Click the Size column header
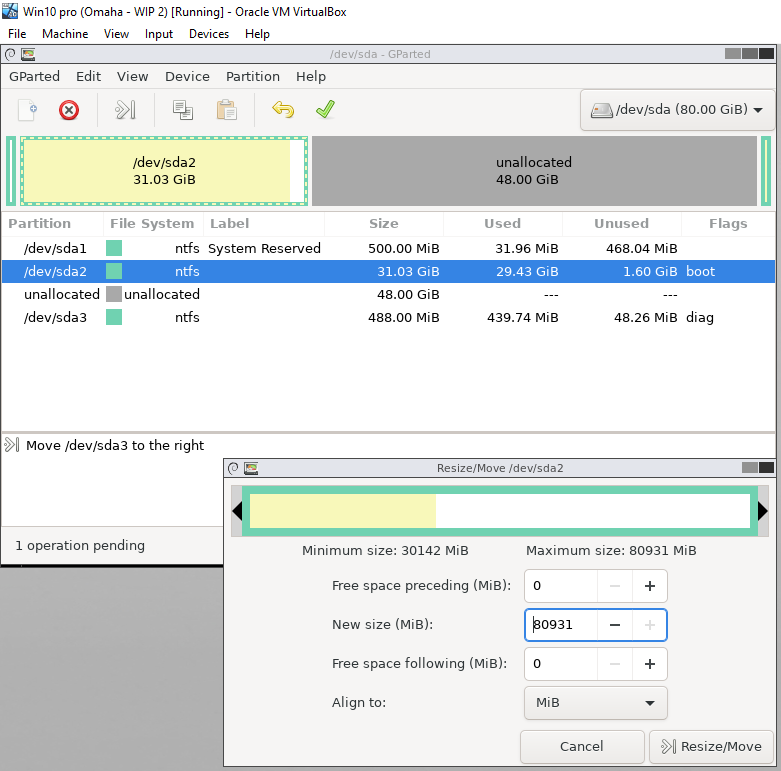Screen dimensions: 781x771 click(x=384, y=223)
